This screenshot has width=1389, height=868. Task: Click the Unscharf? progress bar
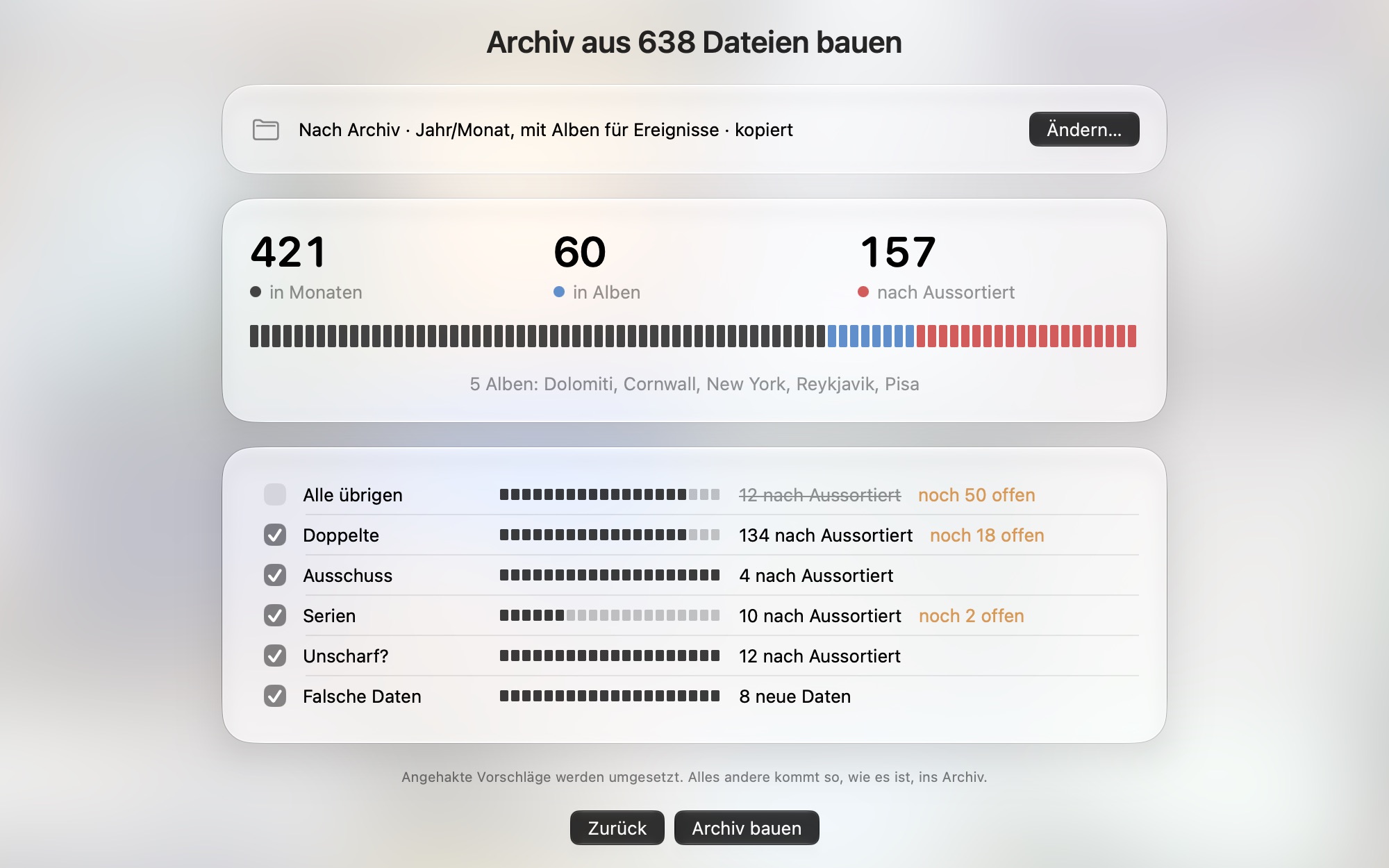(610, 656)
